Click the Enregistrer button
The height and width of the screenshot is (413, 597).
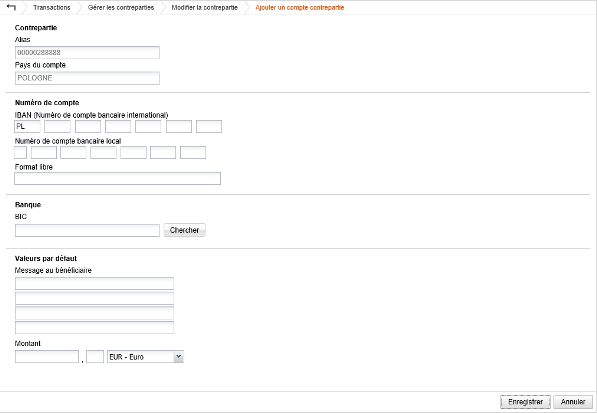(x=525, y=402)
